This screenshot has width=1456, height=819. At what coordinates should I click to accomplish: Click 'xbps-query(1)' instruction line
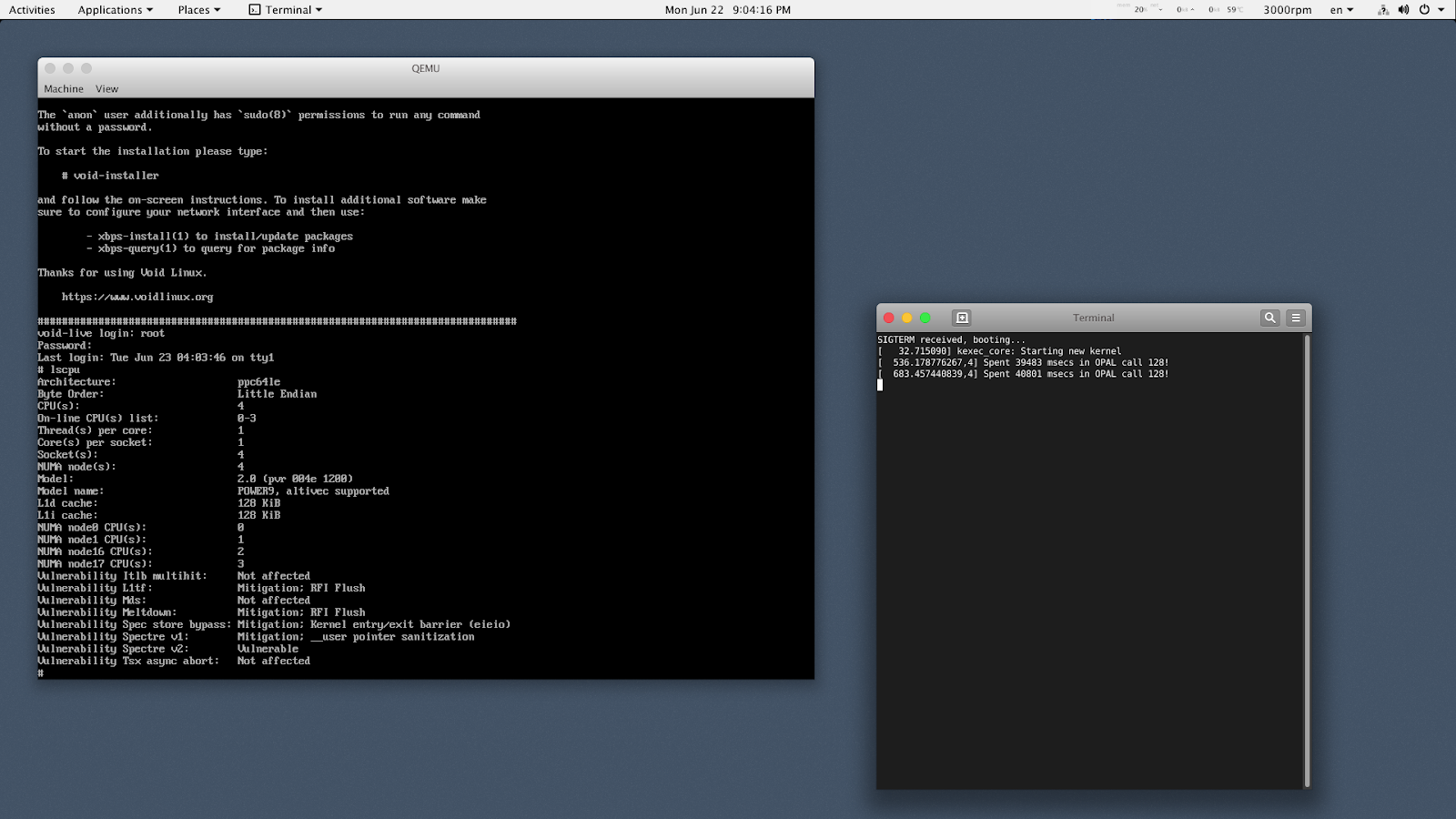[x=210, y=248]
